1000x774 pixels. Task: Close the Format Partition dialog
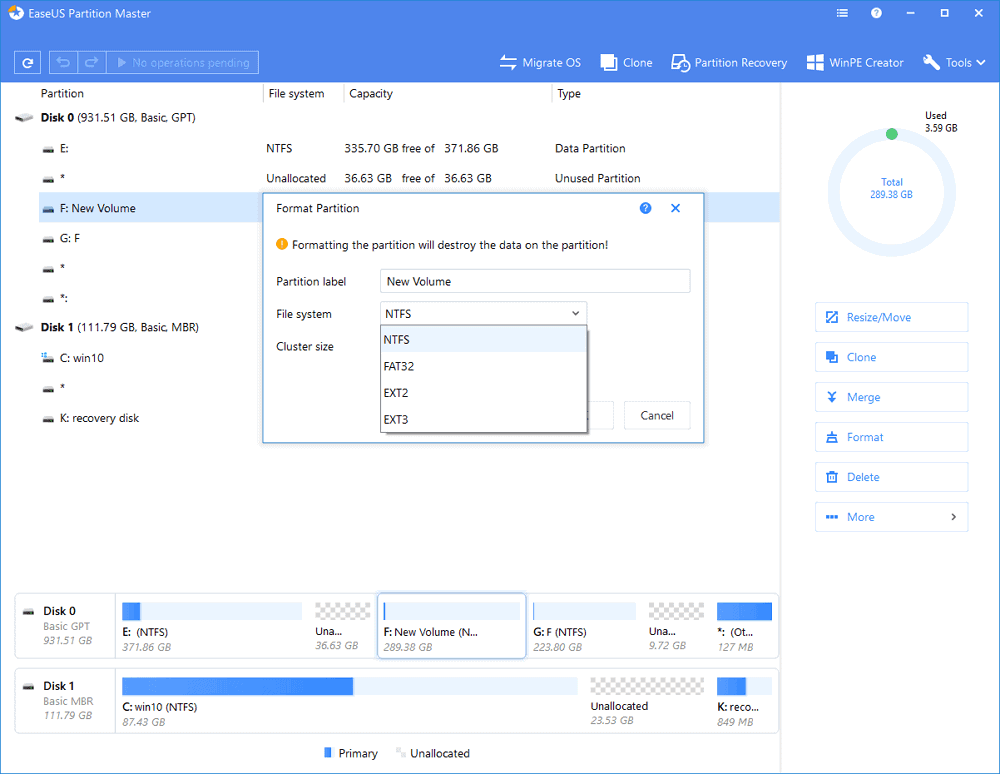click(x=675, y=208)
